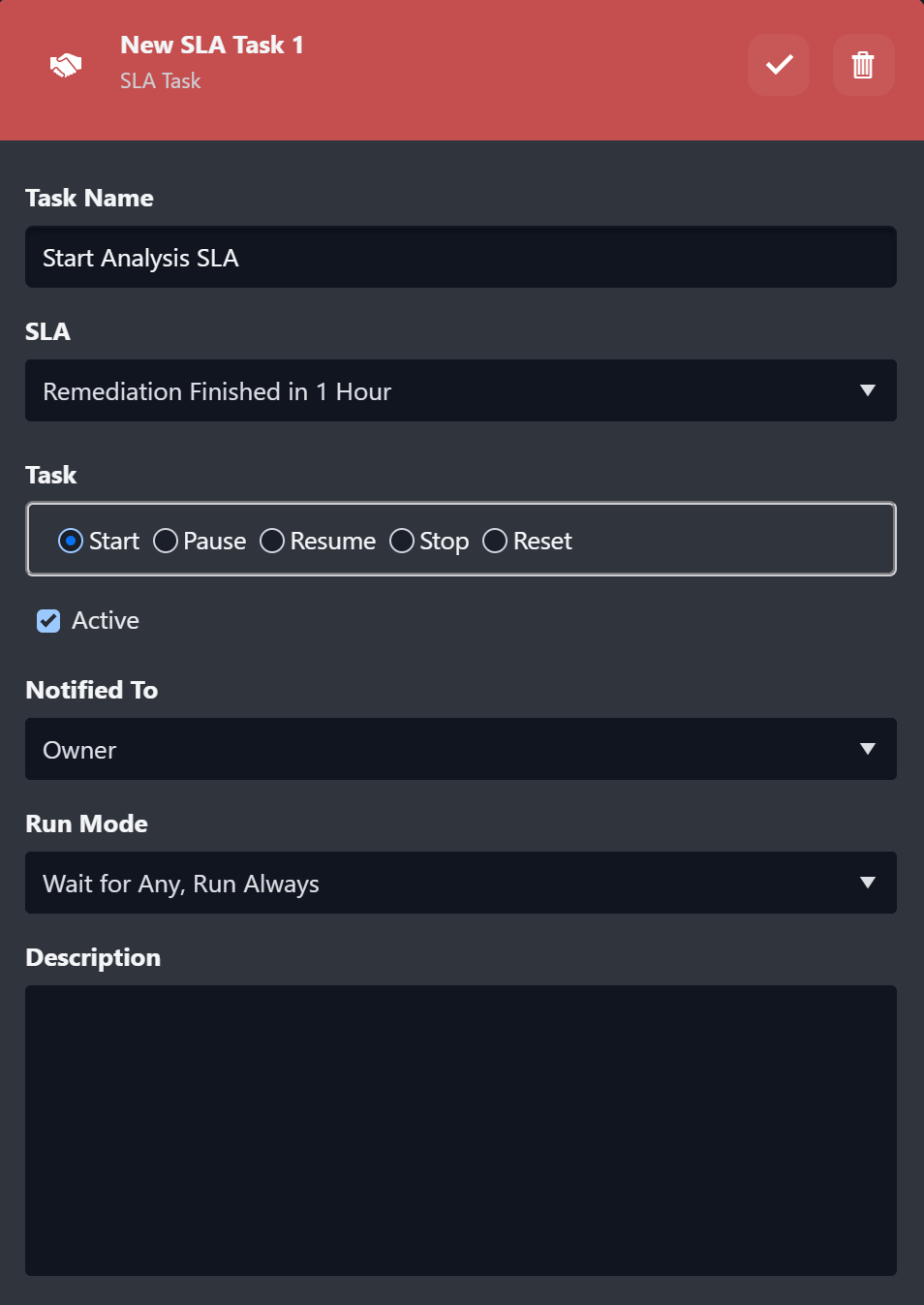Viewport: 924px width, 1305px height.
Task: Expand the Notified To dropdown
Action: pyautogui.click(x=460, y=750)
